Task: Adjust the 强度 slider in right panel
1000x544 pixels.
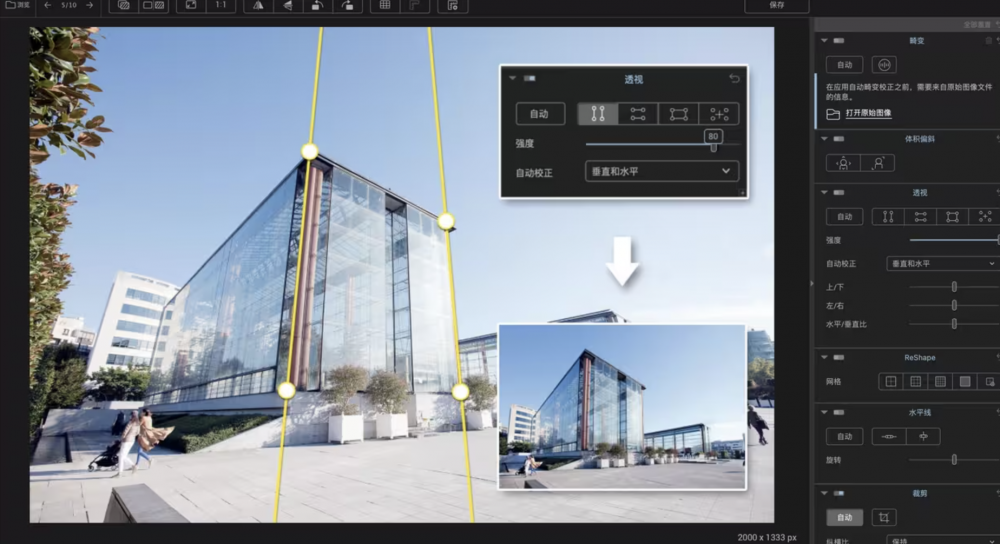Action: tap(954, 240)
